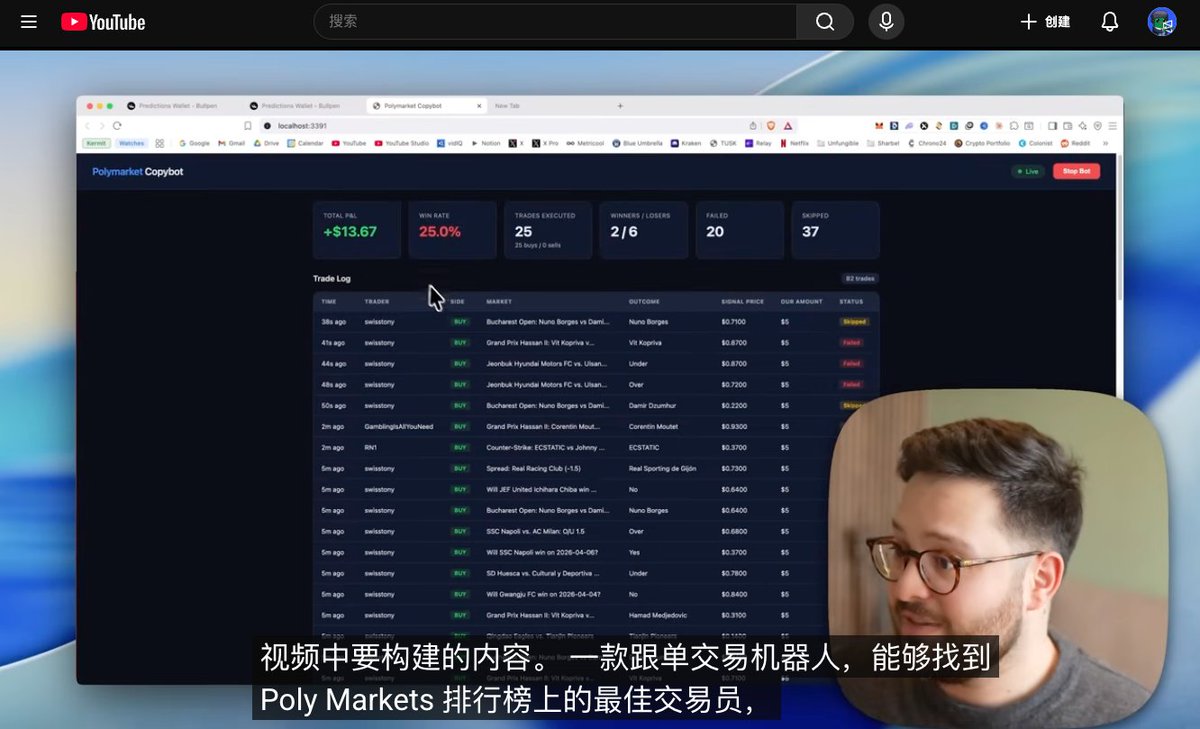Open the Gmail bookmark
This screenshot has width=1200, height=729.
point(232,143)
